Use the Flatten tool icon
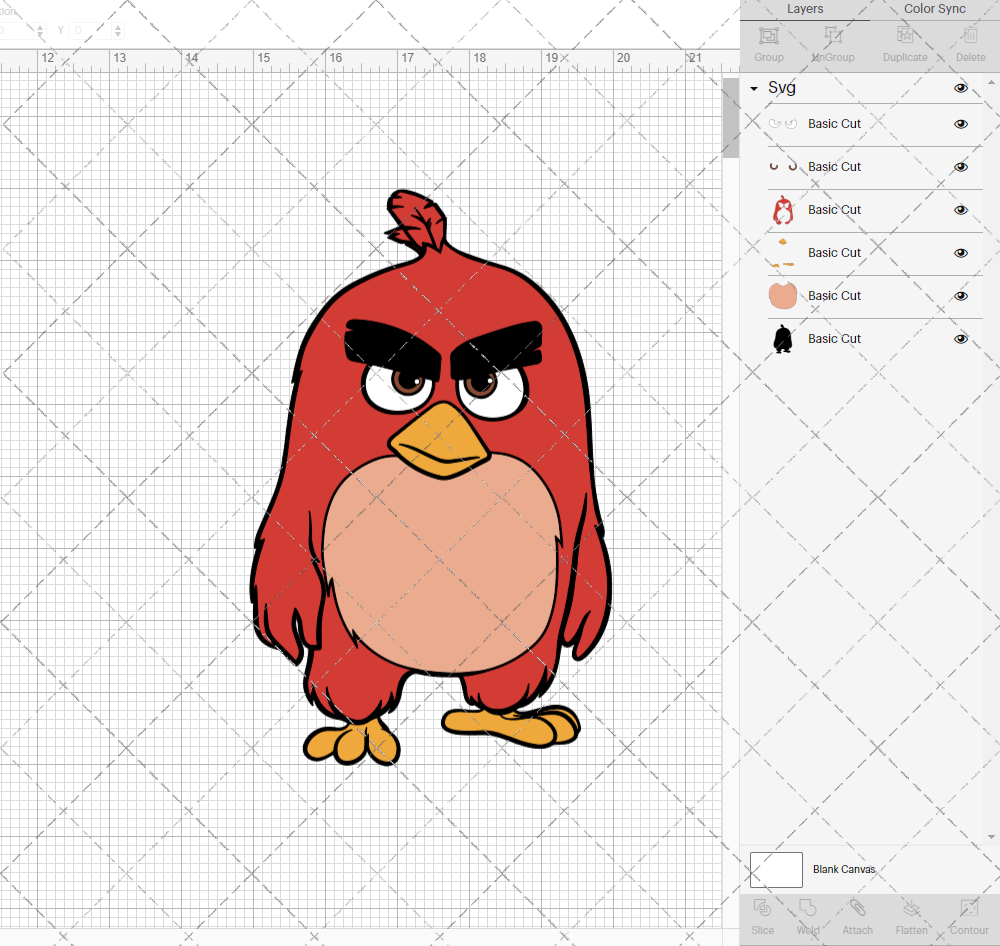Viewport: 1000px width, 946px height. (x=911, y=908)
